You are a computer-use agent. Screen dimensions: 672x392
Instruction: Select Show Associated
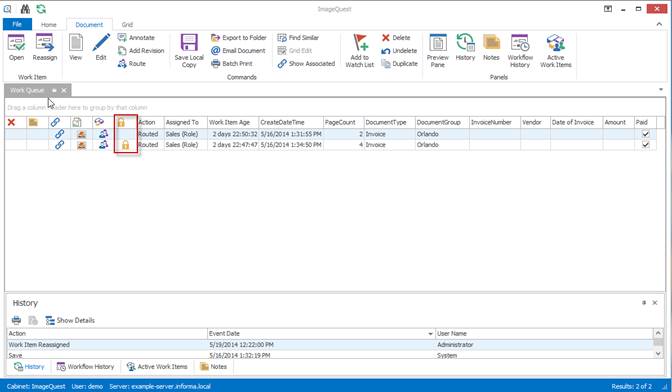(x=306, y=63)
